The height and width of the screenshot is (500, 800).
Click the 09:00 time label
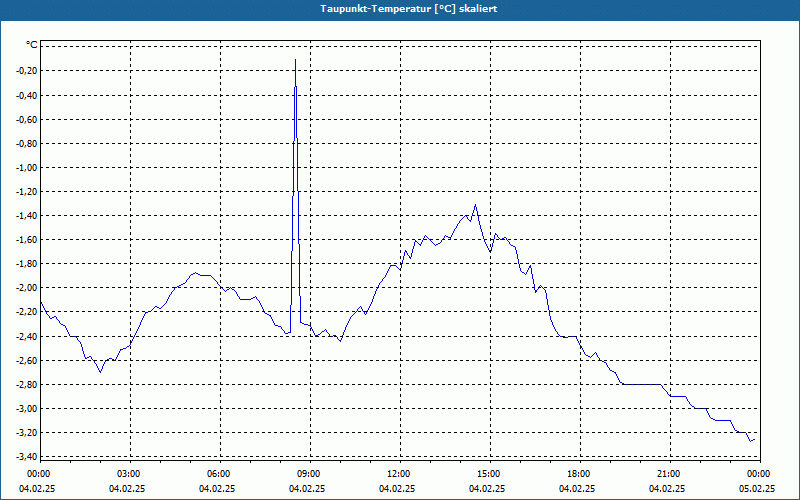pos(309,474)
